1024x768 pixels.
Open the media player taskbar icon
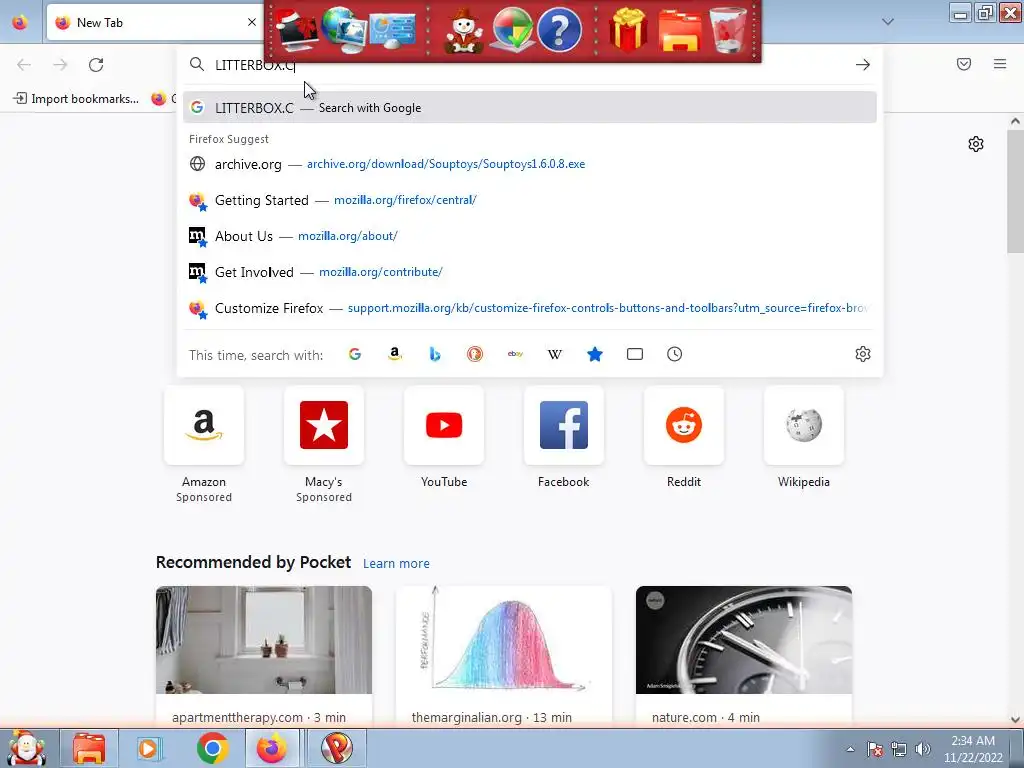pyautogui.click(x=150, y=748)
